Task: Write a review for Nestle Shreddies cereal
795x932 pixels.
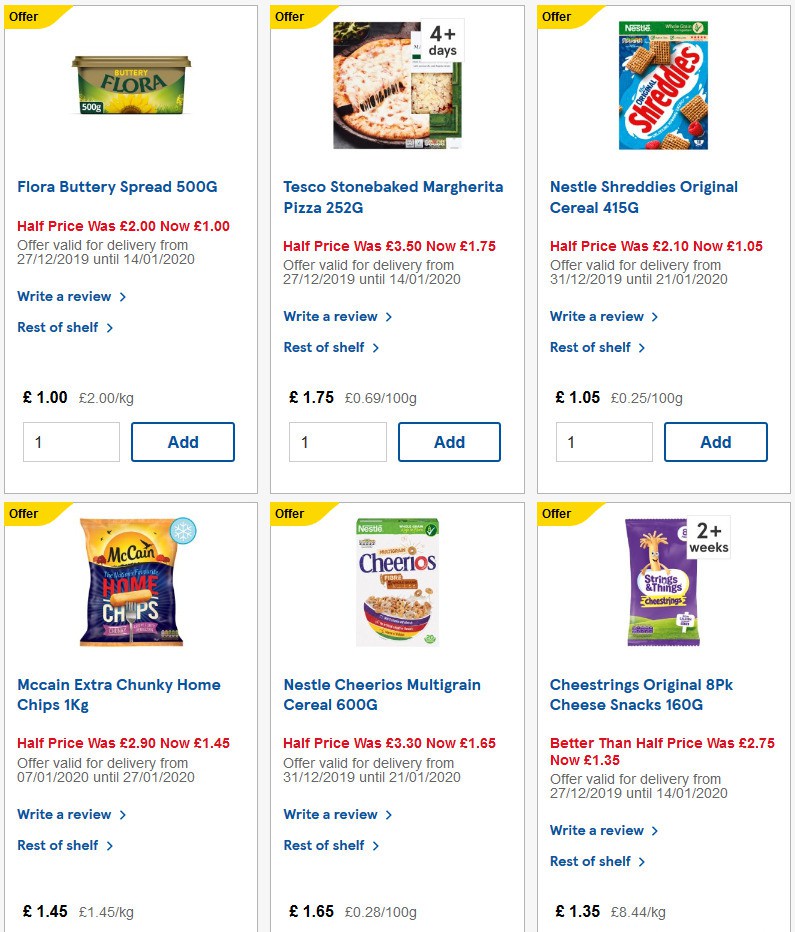Action: (x=598, y=316)
